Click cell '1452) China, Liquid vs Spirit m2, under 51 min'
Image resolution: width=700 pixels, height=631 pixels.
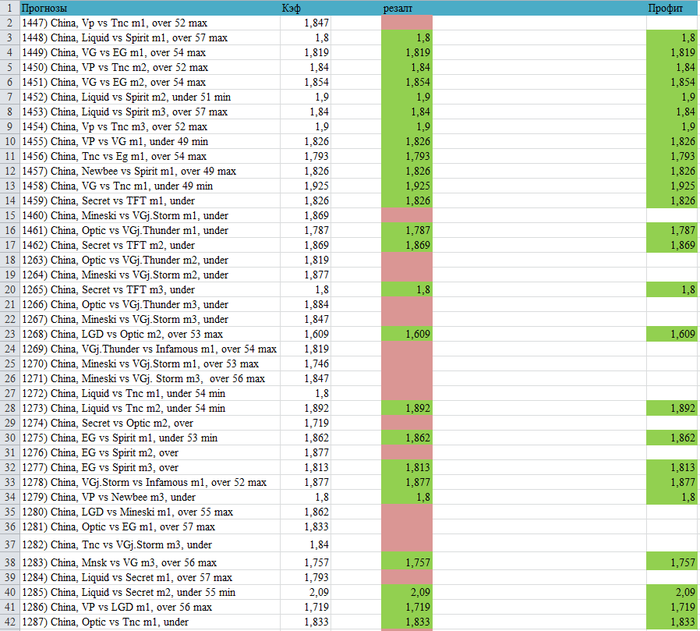coord(150,97)
